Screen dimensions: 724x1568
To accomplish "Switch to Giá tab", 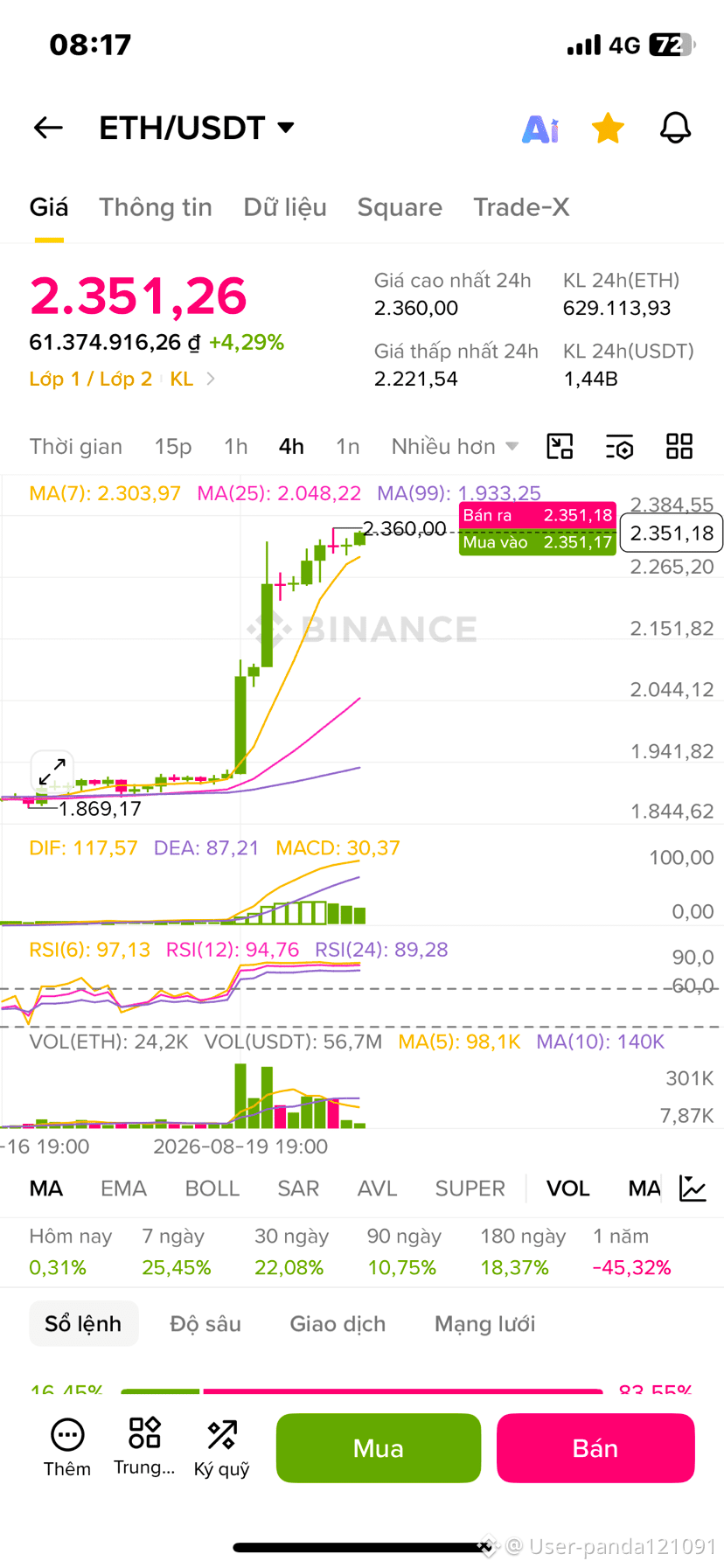I will pos(49,207).
